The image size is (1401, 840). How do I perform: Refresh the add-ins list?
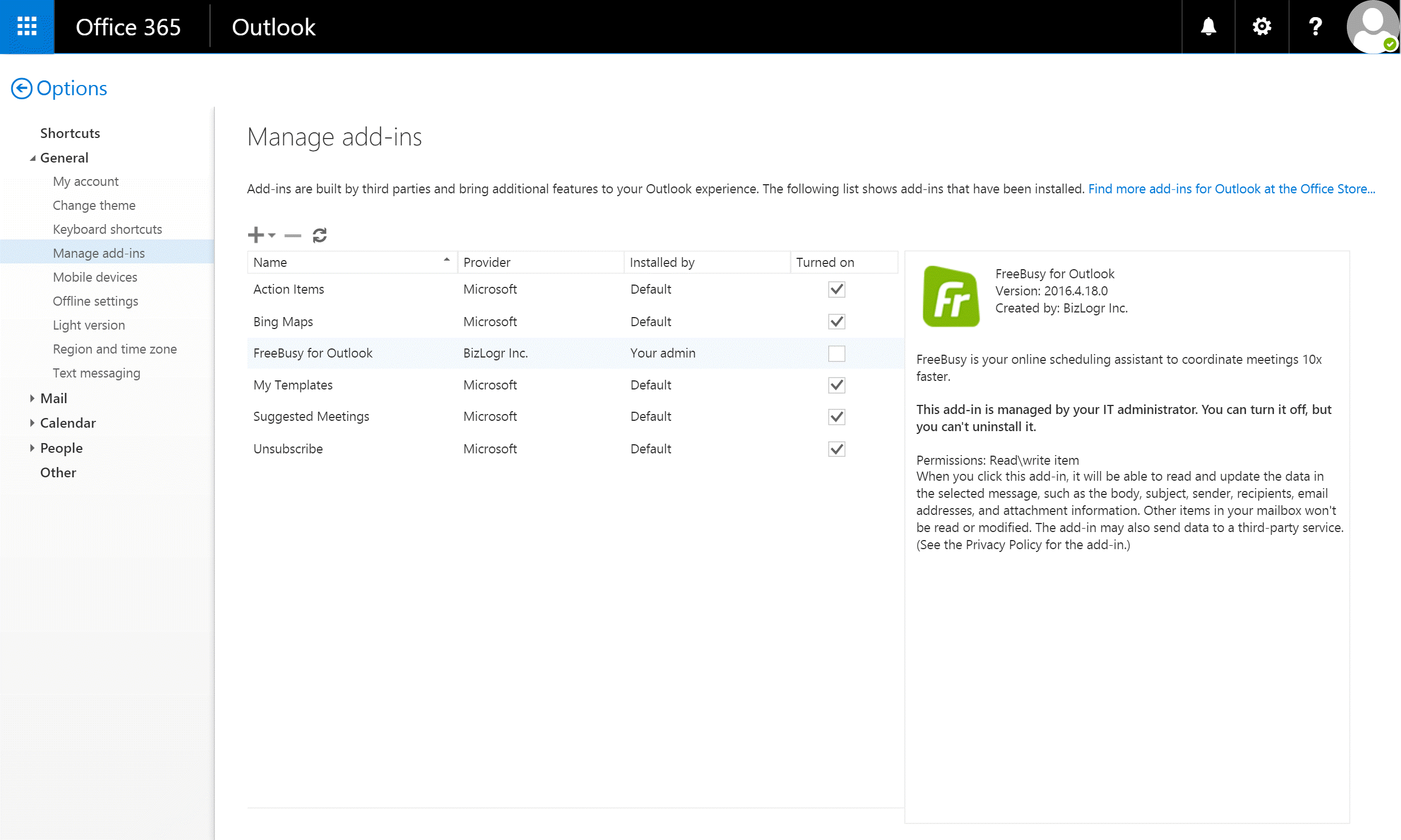click(319, 236)
